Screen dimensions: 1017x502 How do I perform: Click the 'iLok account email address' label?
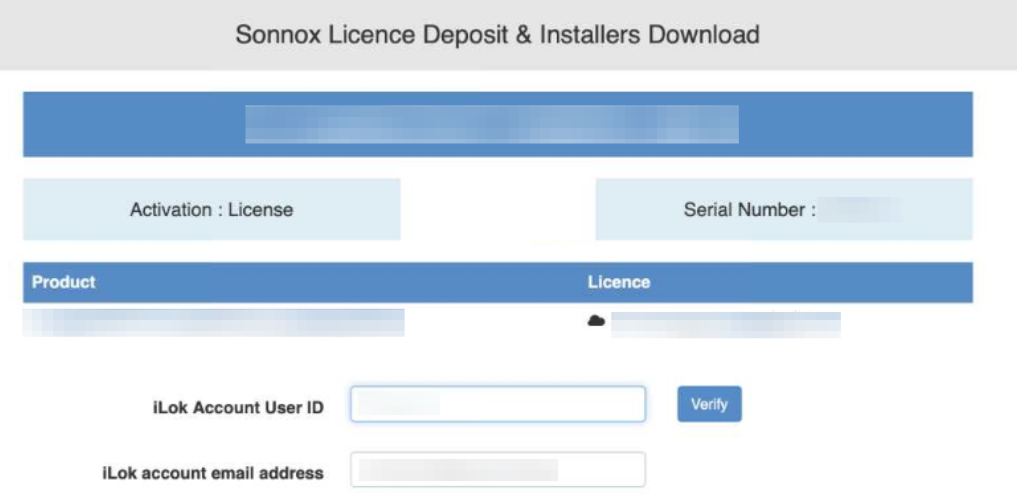tap(213, 473)
